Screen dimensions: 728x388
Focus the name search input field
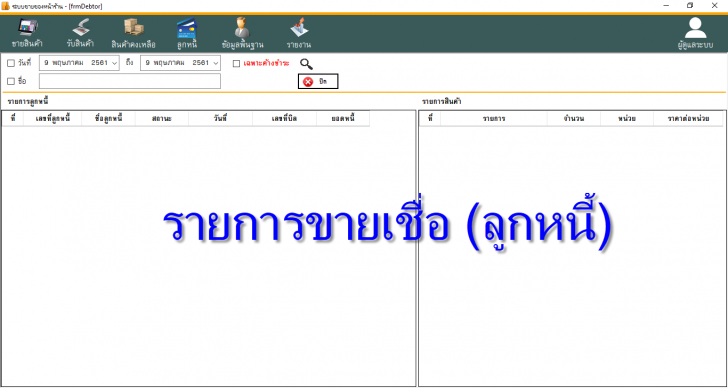pyautogui.click(x=130, y=81)
